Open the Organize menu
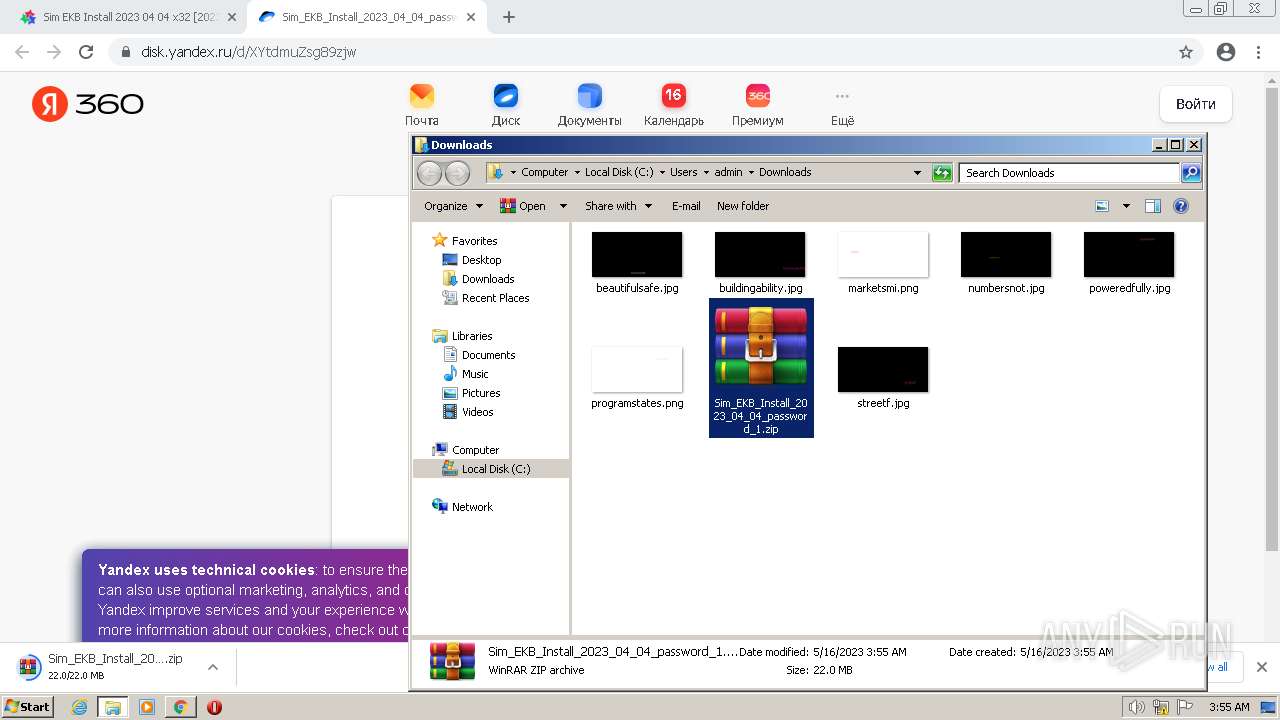Image resolution: width=1280 pixels, height=720 pixels. tap(453, 206)
